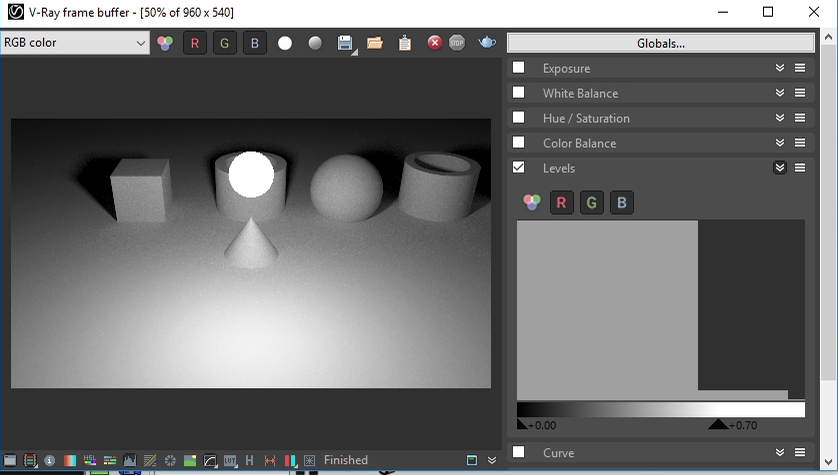Toggle LUT correction icon
Screen dimensions: 838x475
pos(230,460)
